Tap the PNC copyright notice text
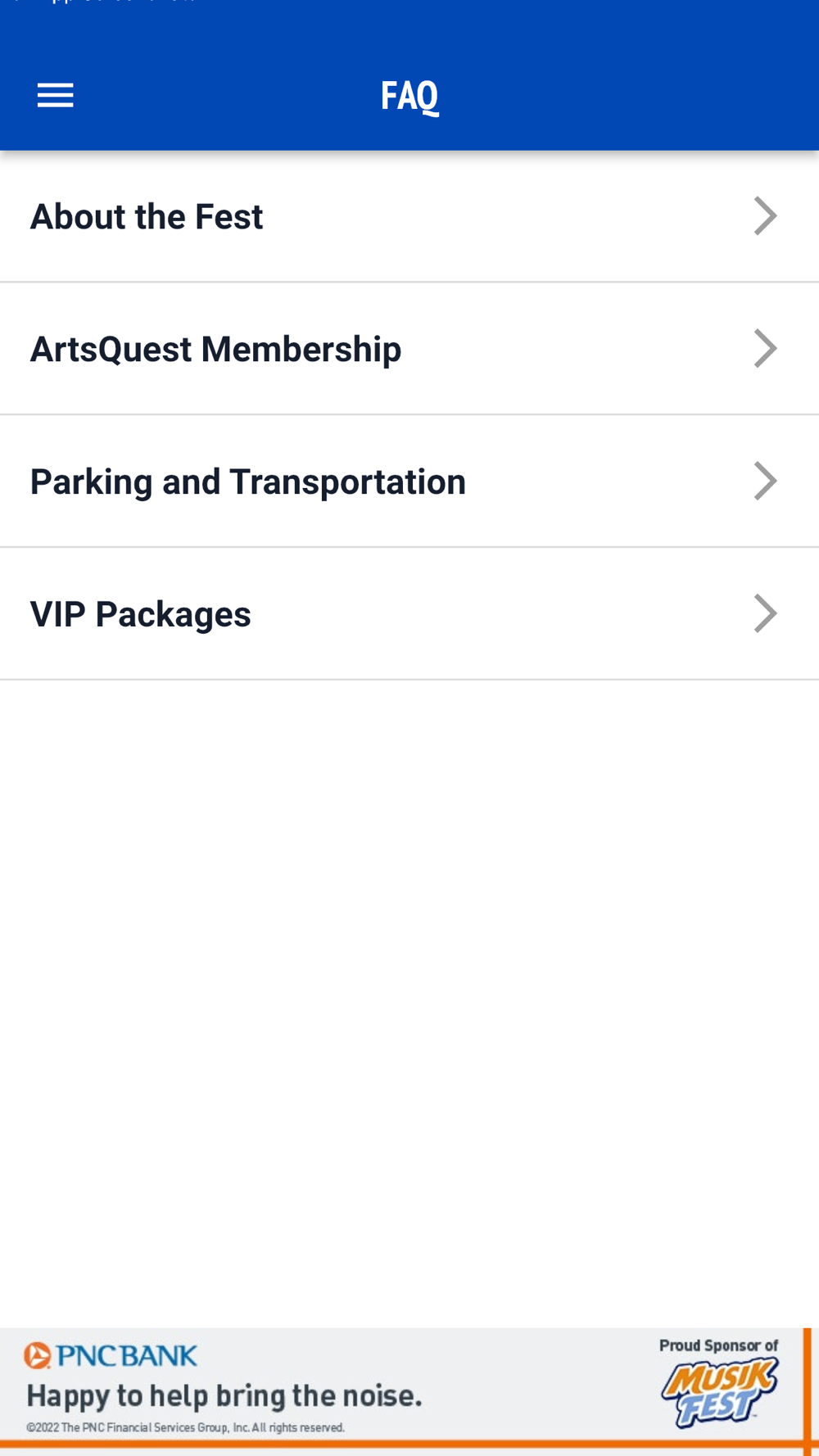 pos(185,1427)
